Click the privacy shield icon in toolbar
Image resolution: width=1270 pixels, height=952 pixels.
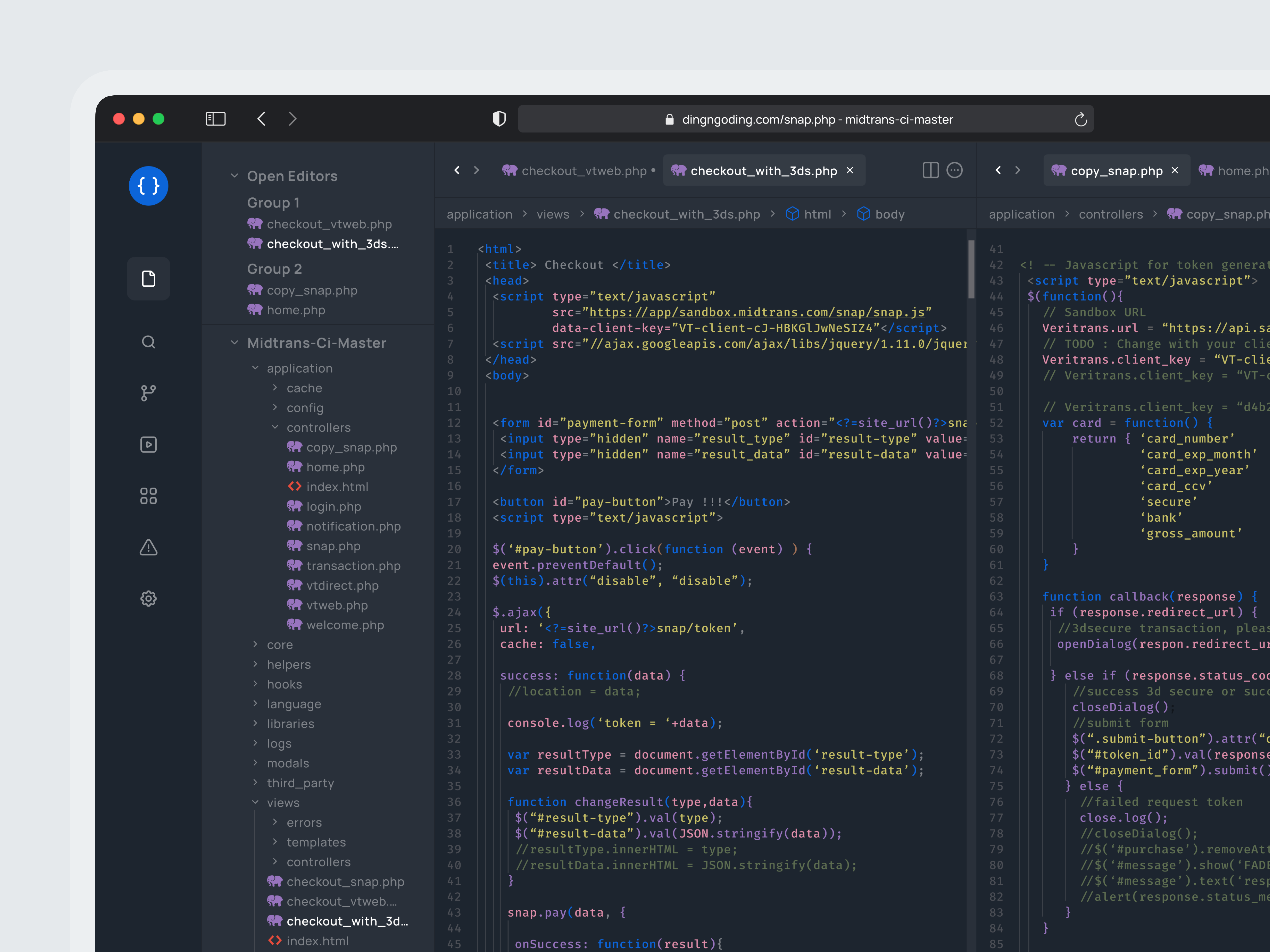tap(499, 119)
